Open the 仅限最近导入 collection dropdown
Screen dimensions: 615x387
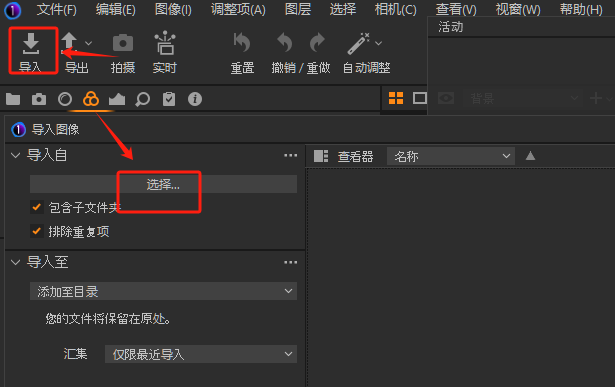pyautogui.click(x=201, y=354)
